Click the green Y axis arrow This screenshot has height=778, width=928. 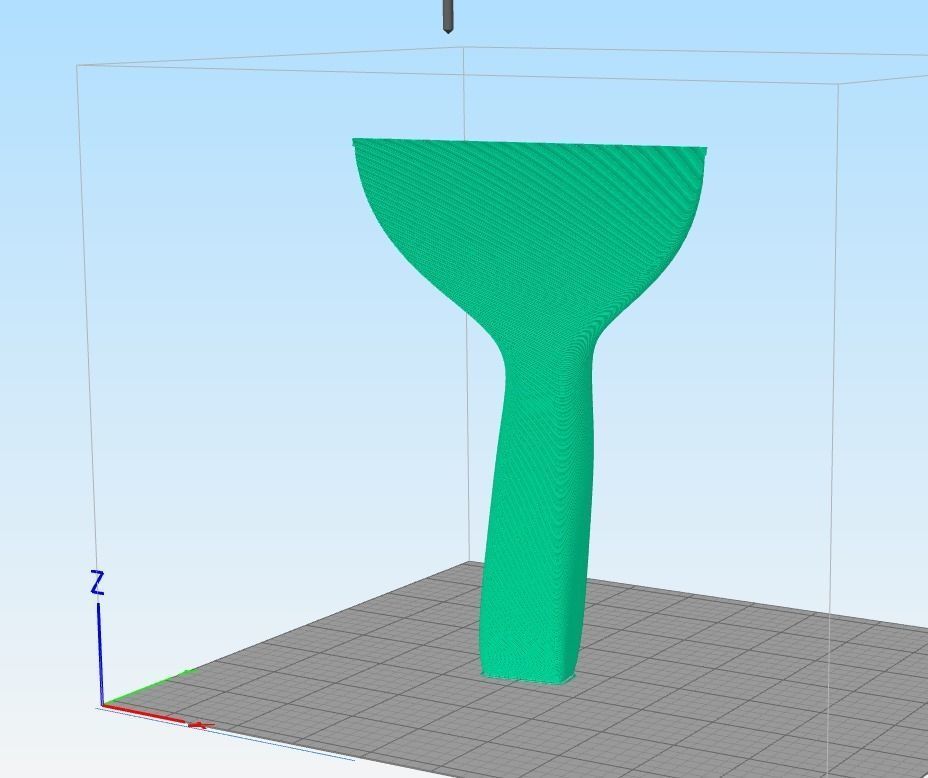149,686
